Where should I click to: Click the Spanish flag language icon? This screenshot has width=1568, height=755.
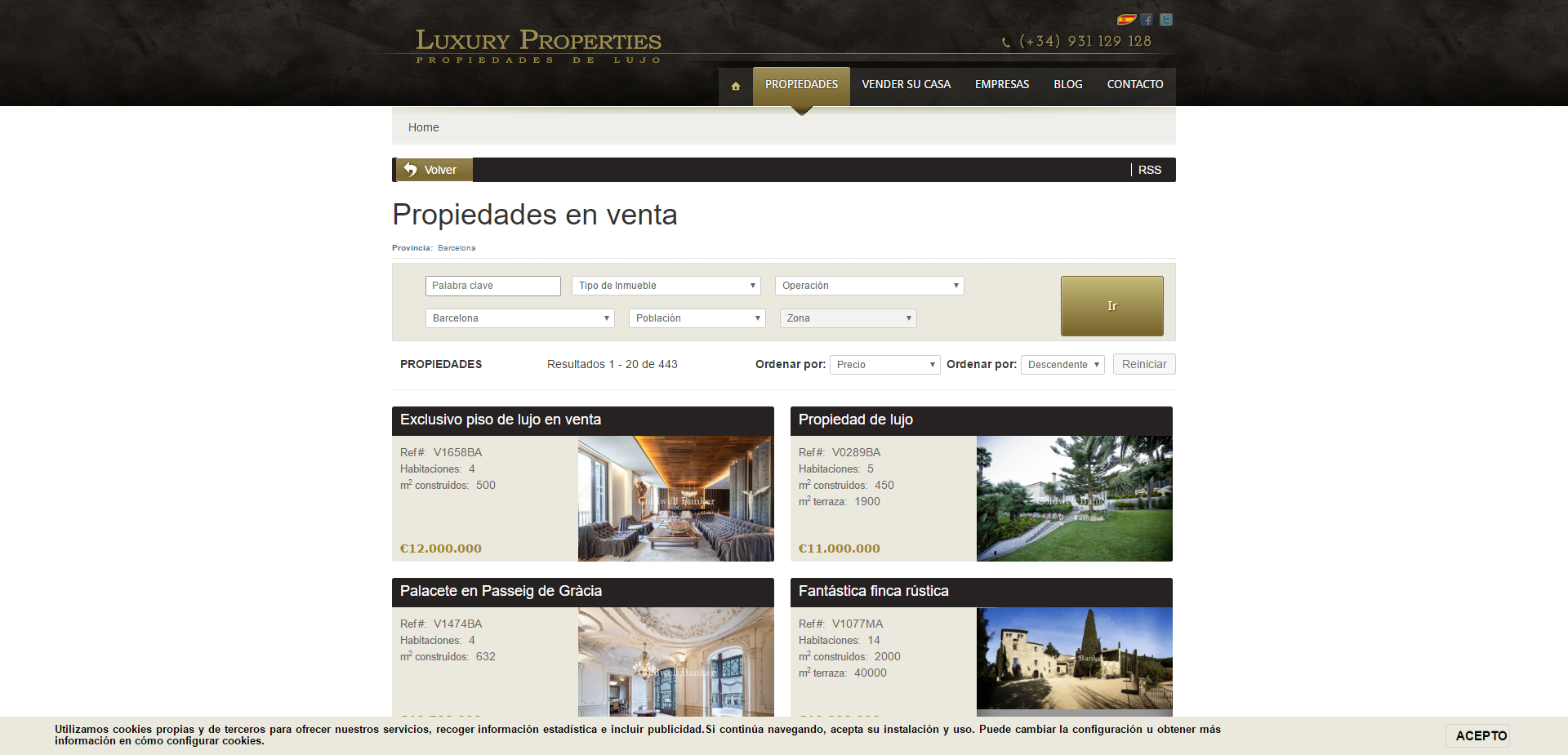pyautogui.click(x=1126, y=20)
